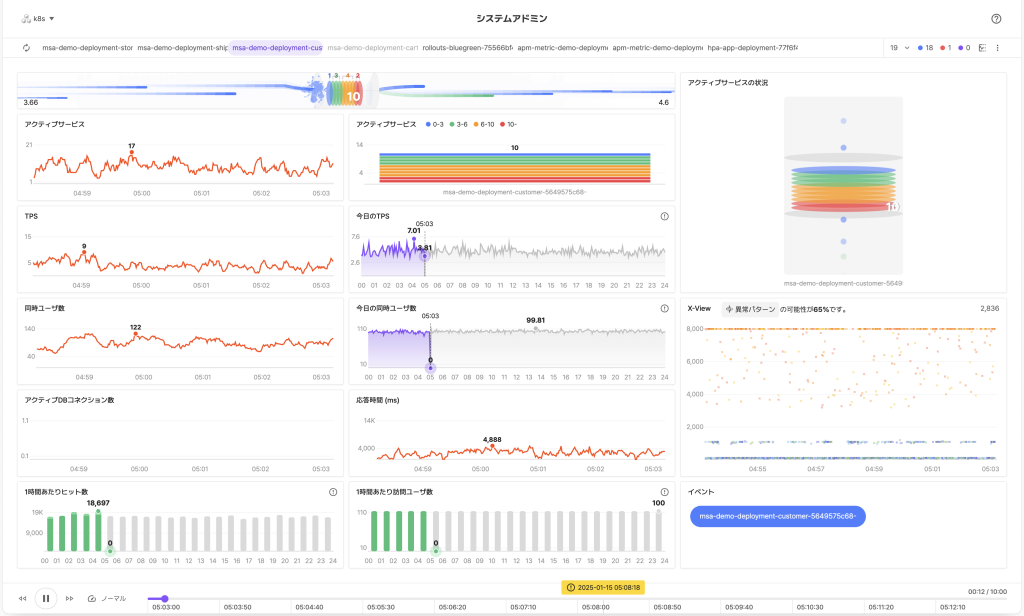1024x616 pixels.
Task: Click the help icon in top-right corner
Action: click(x=996, y=18)
